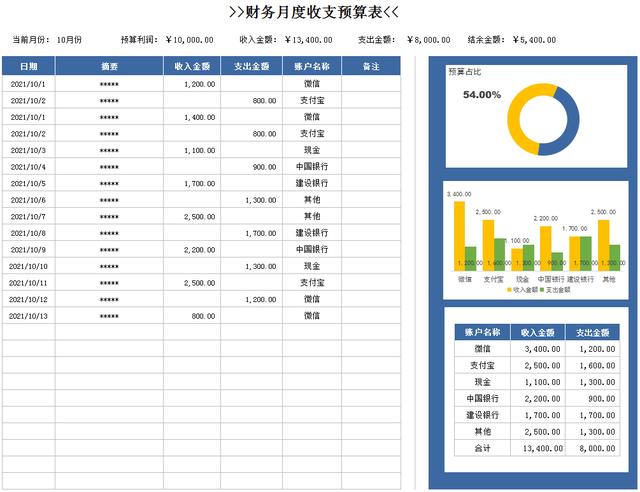Click the green 支出金额 legend swatch
640x492 pixels.
(542, 289)
